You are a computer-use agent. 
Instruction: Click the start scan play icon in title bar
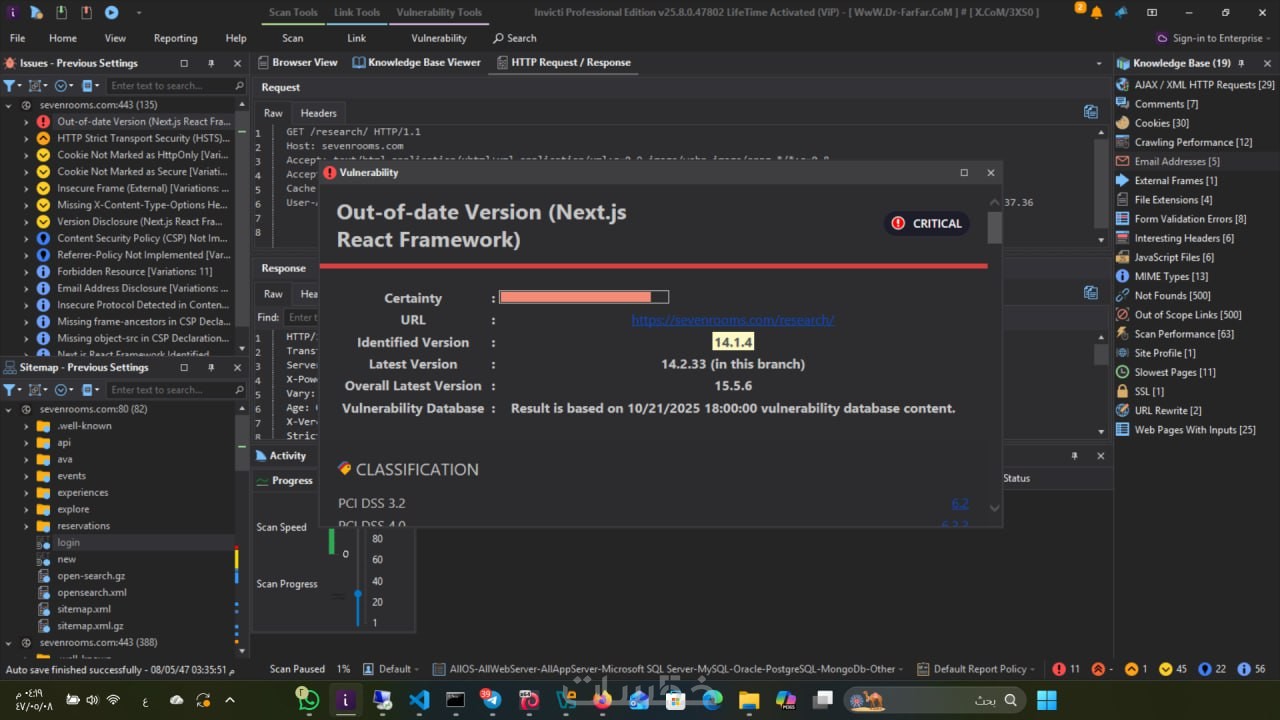click(x=111, y=12)
